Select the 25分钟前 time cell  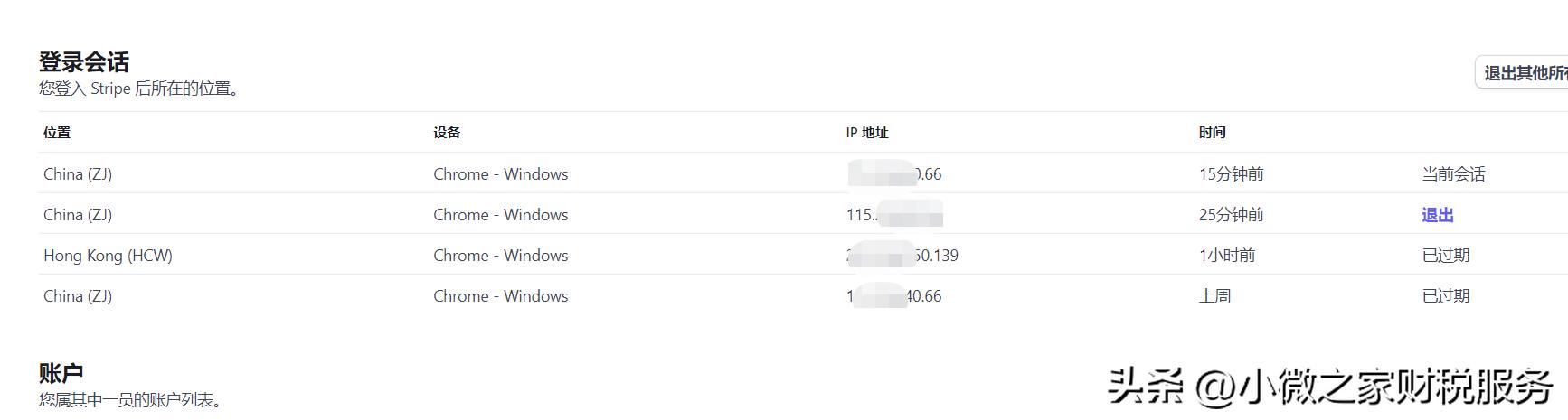(1231, 215)
